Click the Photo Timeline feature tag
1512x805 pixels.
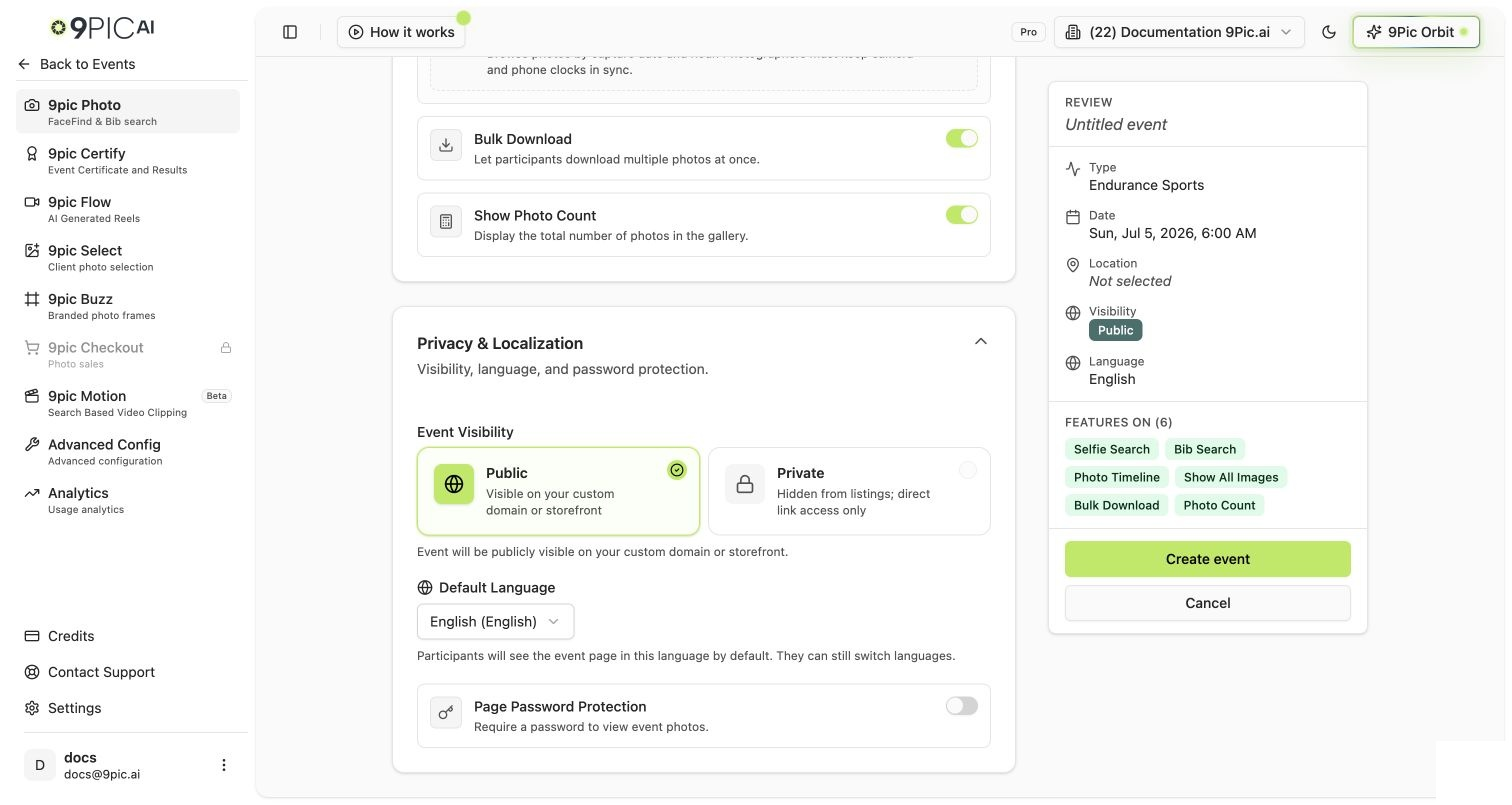(1117, 477)
